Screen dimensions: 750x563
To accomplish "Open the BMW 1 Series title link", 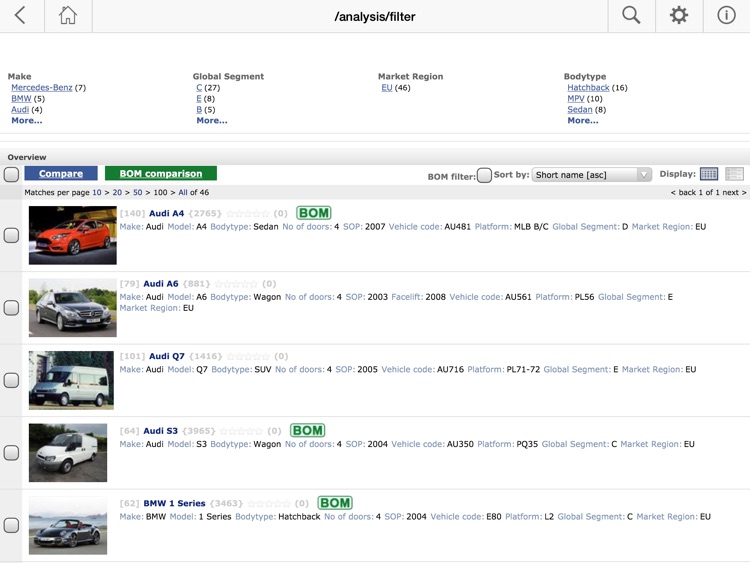I will pos(174,503).
